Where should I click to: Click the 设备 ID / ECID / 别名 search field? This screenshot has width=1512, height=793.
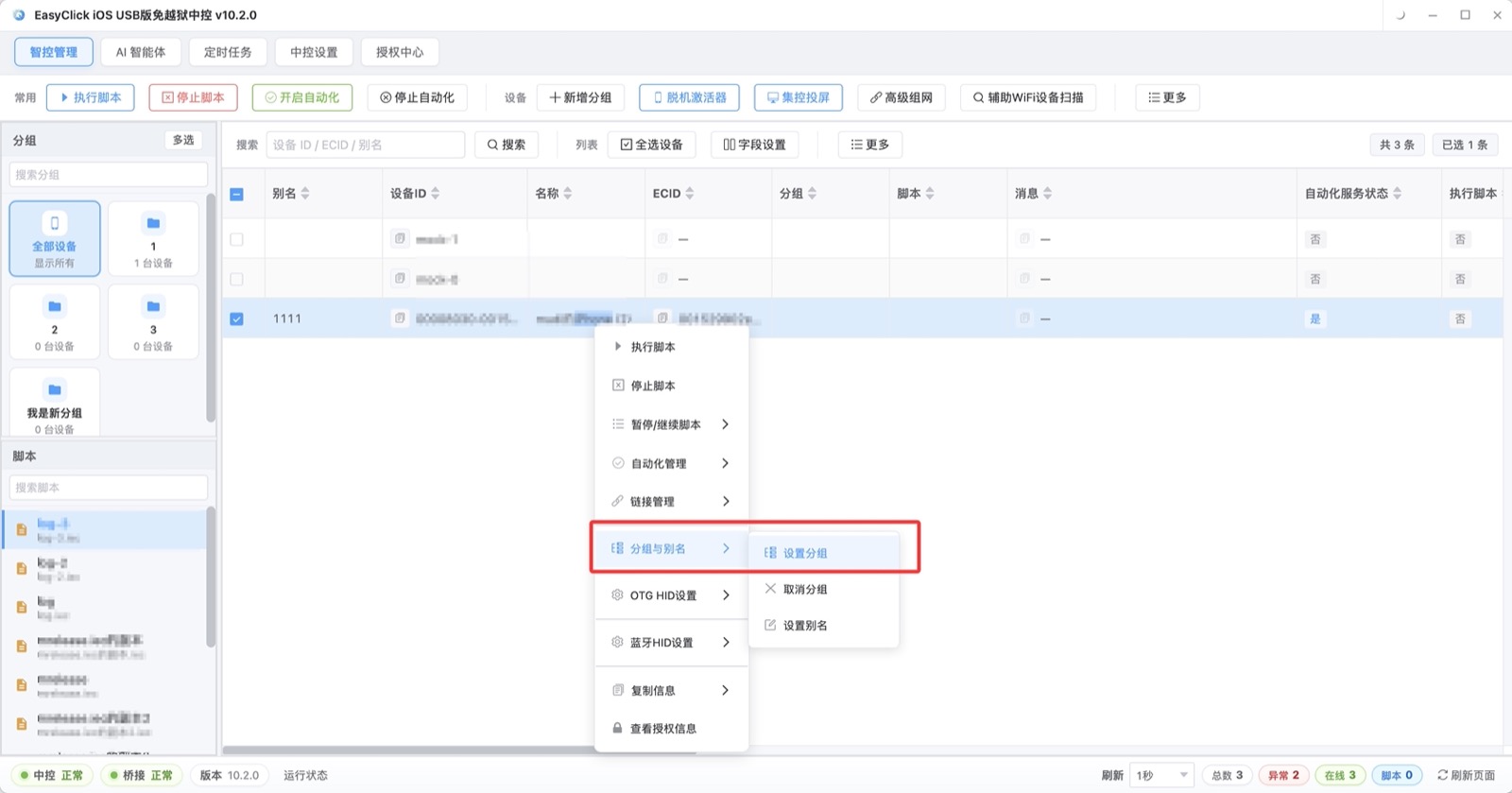pyautogui.click(x=366, y=145)
